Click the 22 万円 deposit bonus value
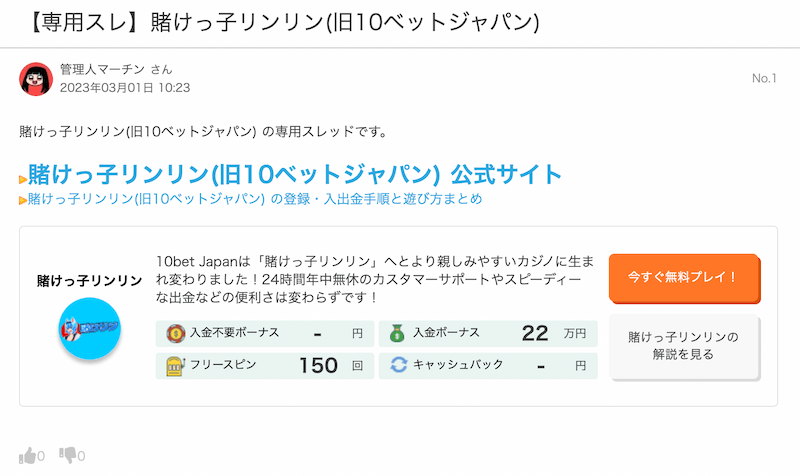 pyautogui.click(x=554, y=334)
